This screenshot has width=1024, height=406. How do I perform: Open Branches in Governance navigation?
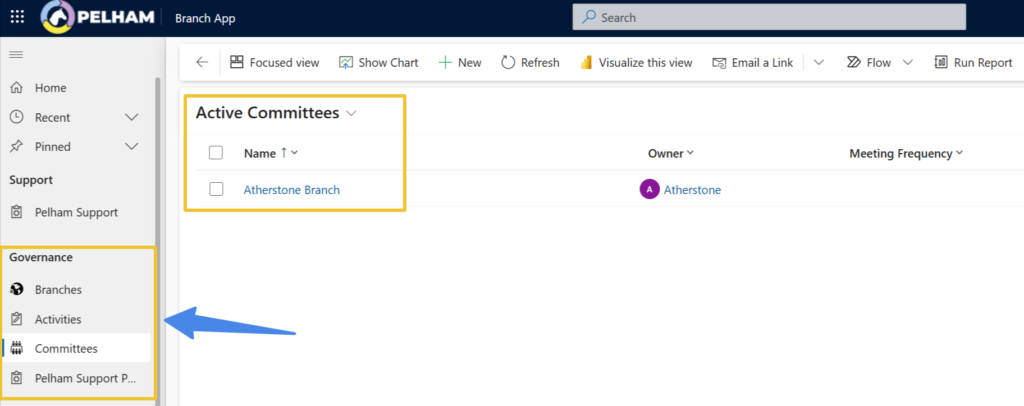coord(58,289)
